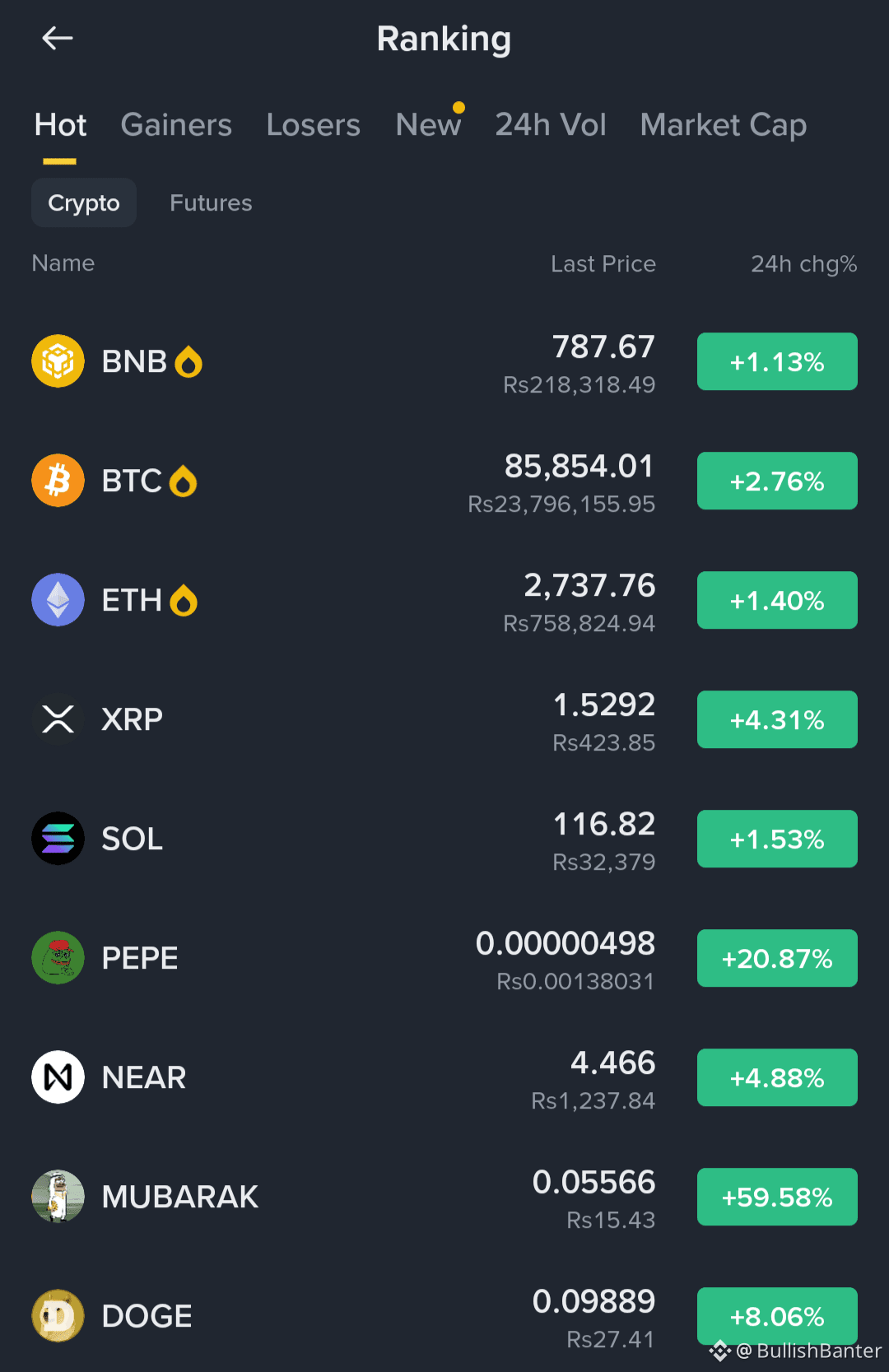Tap the Ethereum diamond icon
889x1372 pixels.
58,600
